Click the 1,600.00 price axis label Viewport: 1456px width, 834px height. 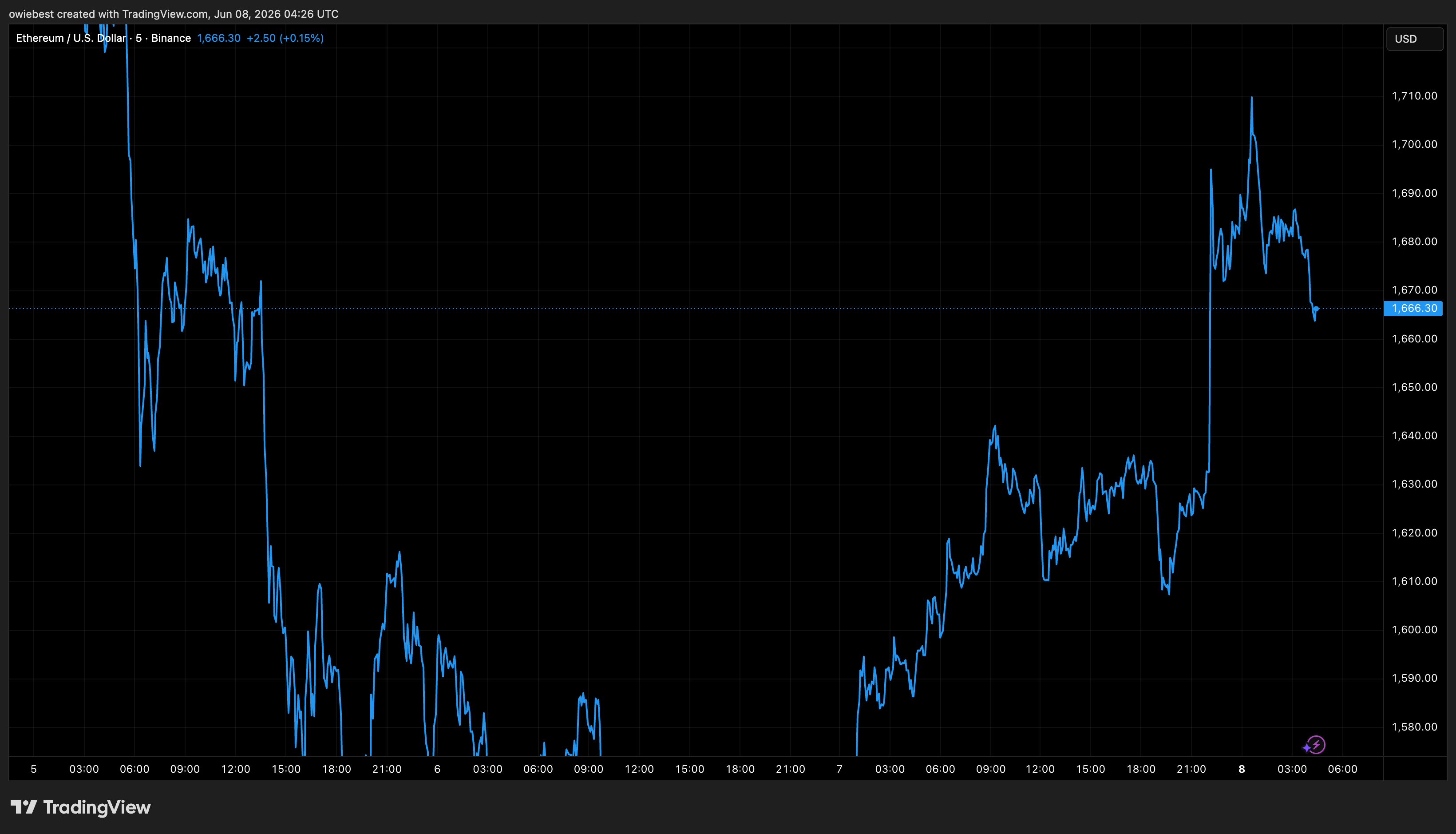[x=1414, y=630]
